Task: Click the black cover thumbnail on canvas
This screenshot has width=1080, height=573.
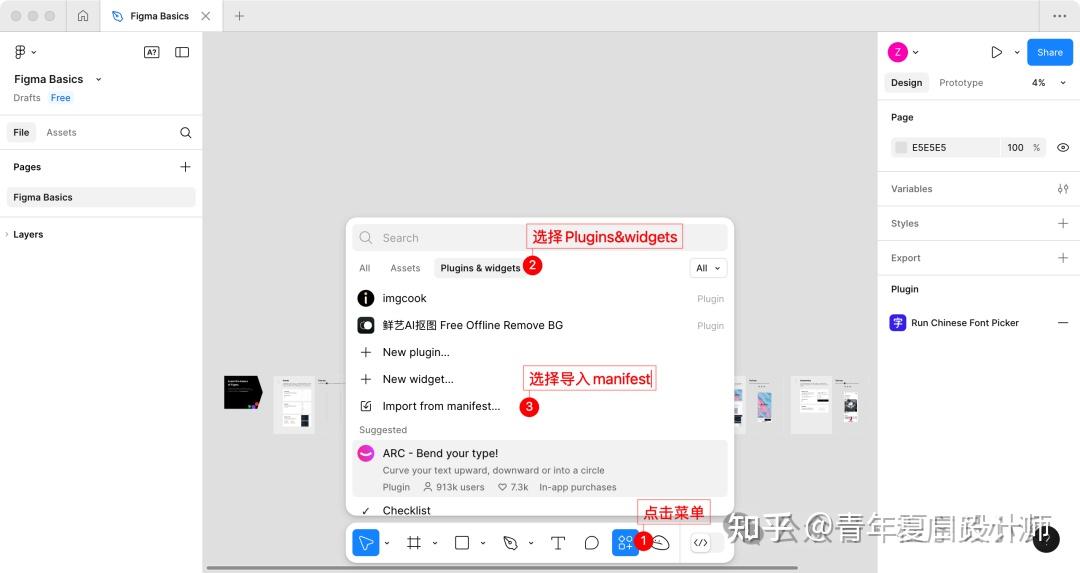Action: 243,393
